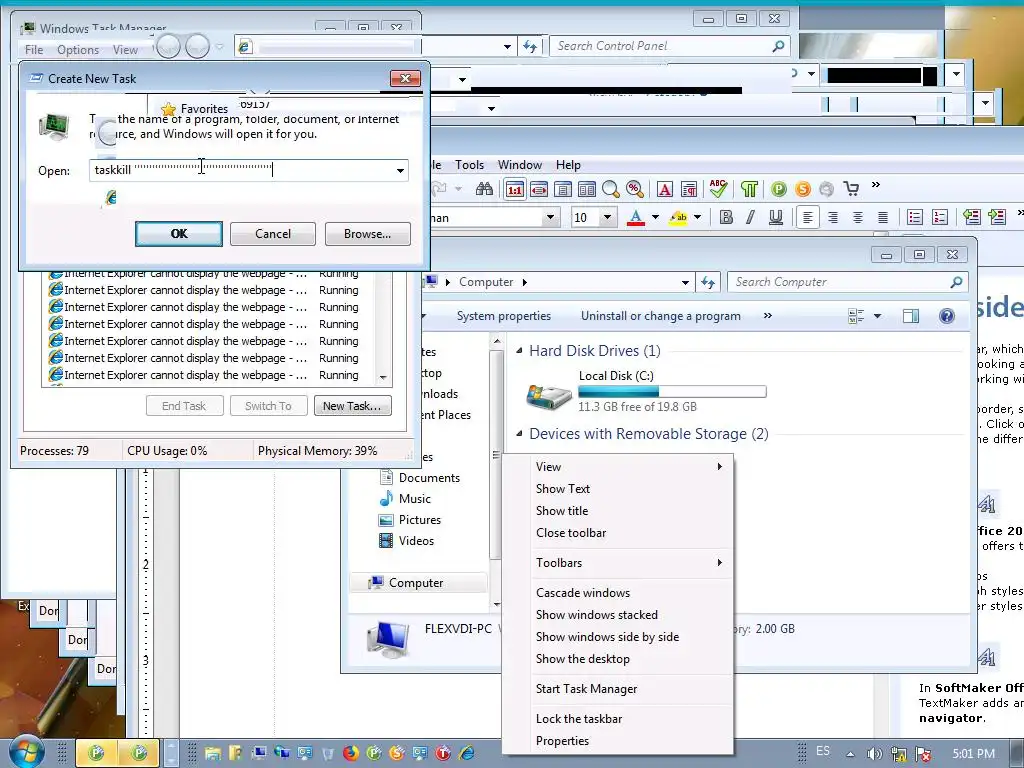This screenshot has width=1024, height=768.
Task: Click System properties in Computer window
Action: (x=504, y=316)
